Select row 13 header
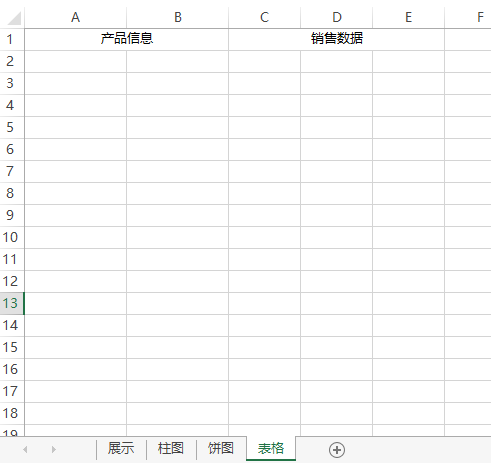The image size is (491, 463). point(12,303)
